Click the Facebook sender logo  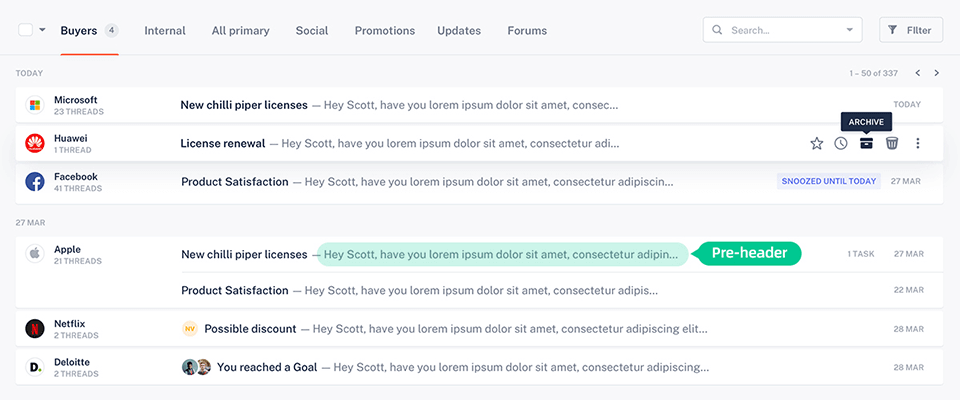34,182
